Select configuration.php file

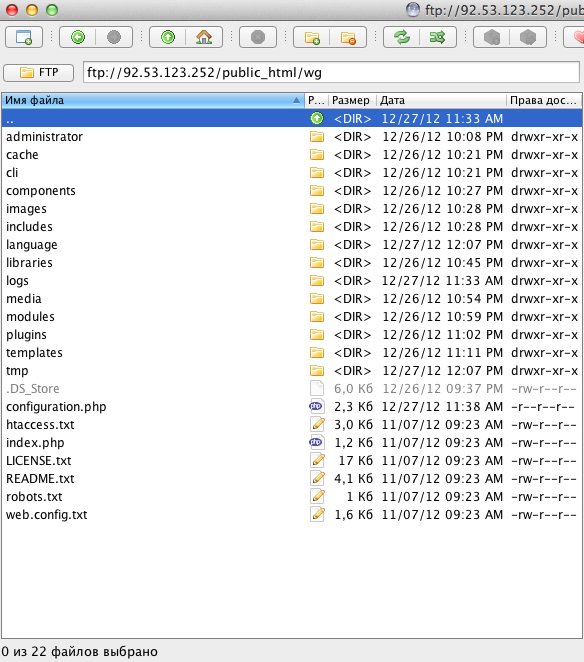coord(292,407)
